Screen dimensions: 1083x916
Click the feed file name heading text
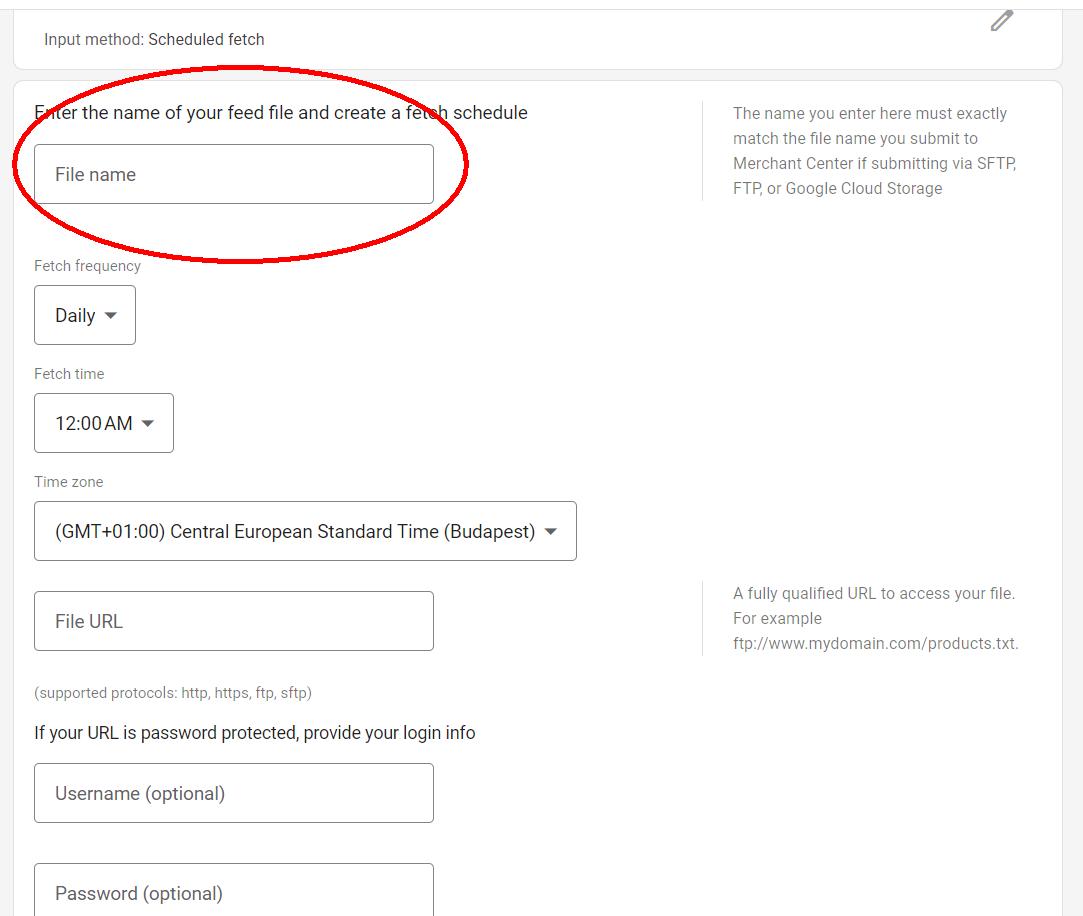point(281,113)
